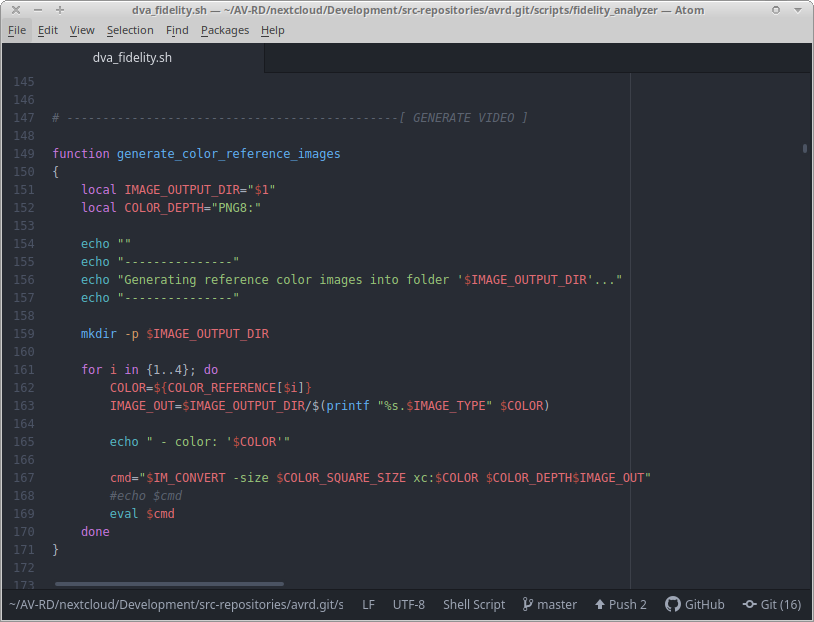Open the GitHub panel from status bar
814x622 pixels.
[695, 604]
